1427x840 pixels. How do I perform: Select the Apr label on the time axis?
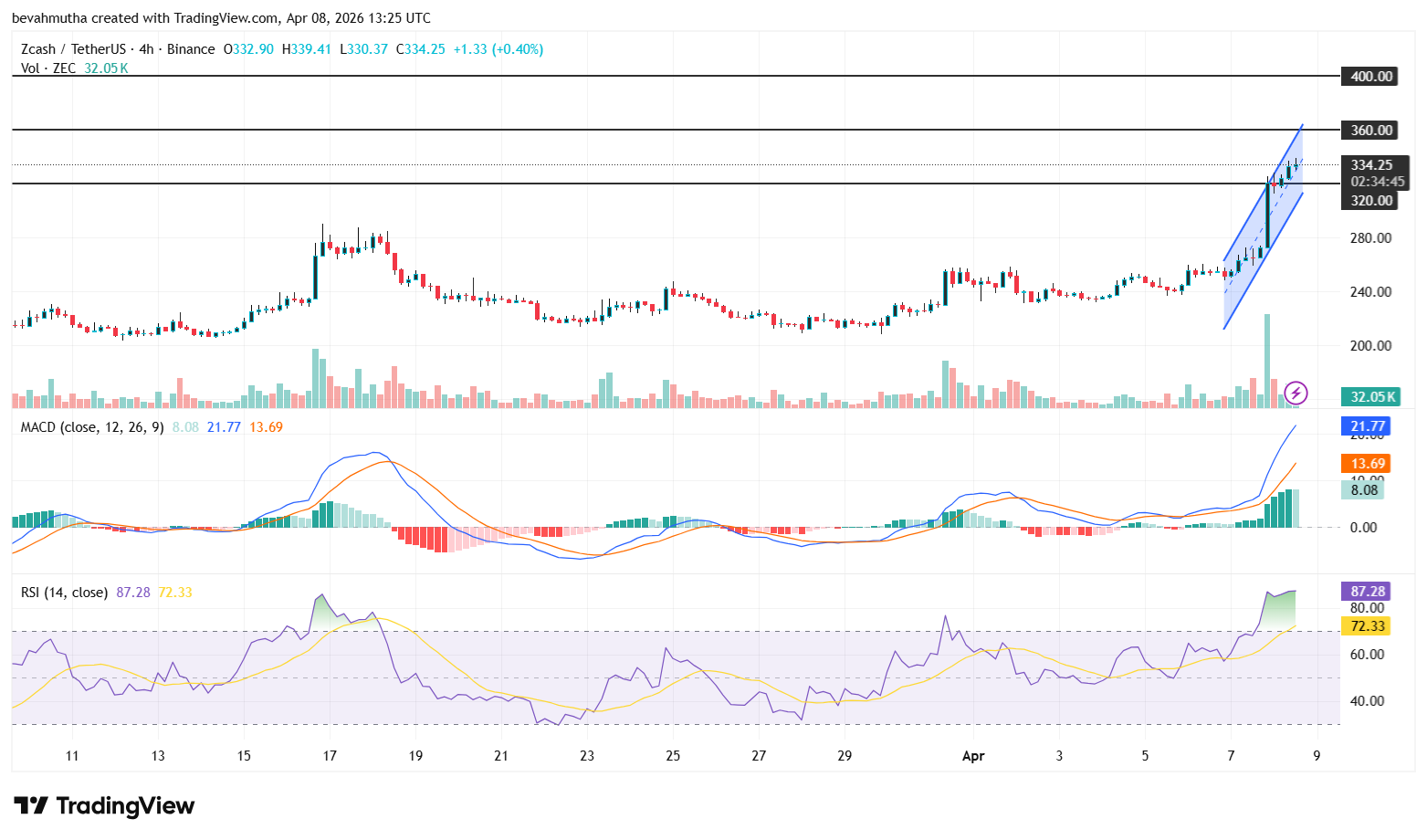[972, 756]
